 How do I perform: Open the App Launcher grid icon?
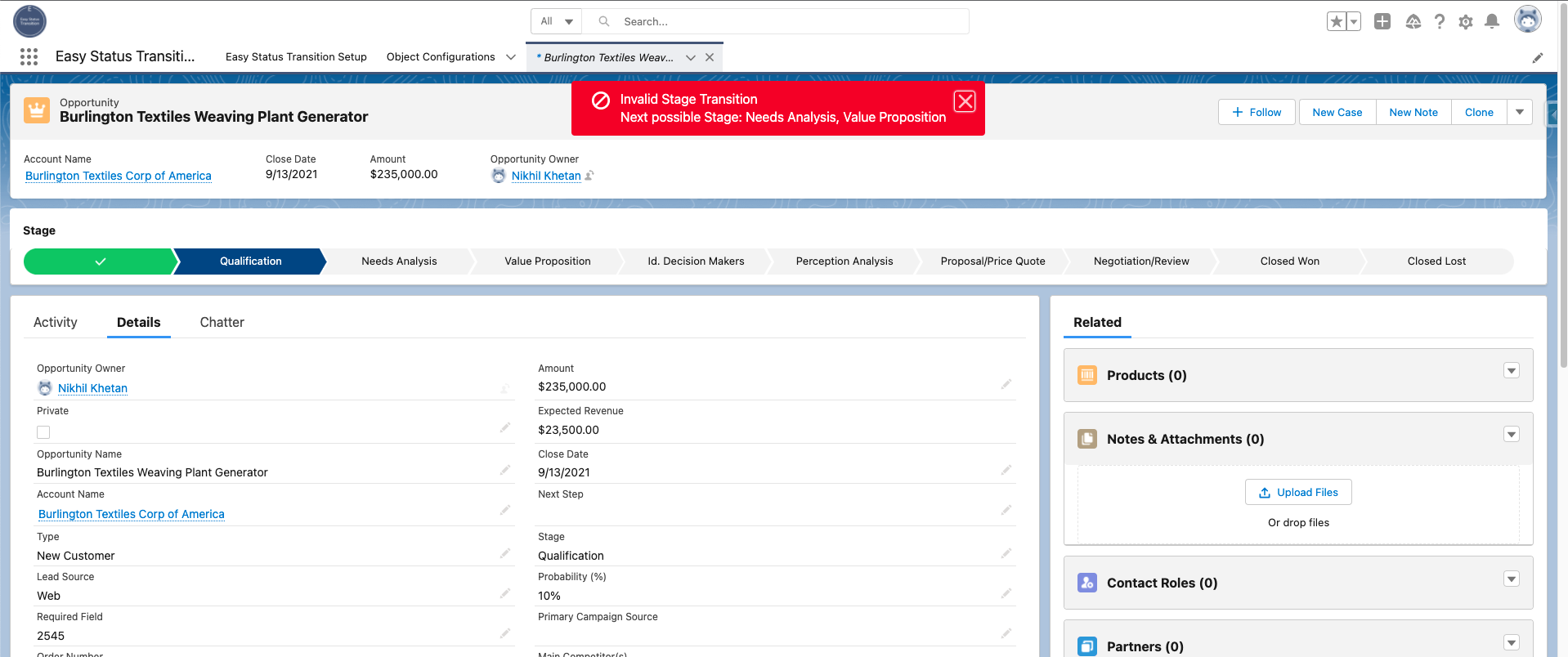tap(29, 56)
